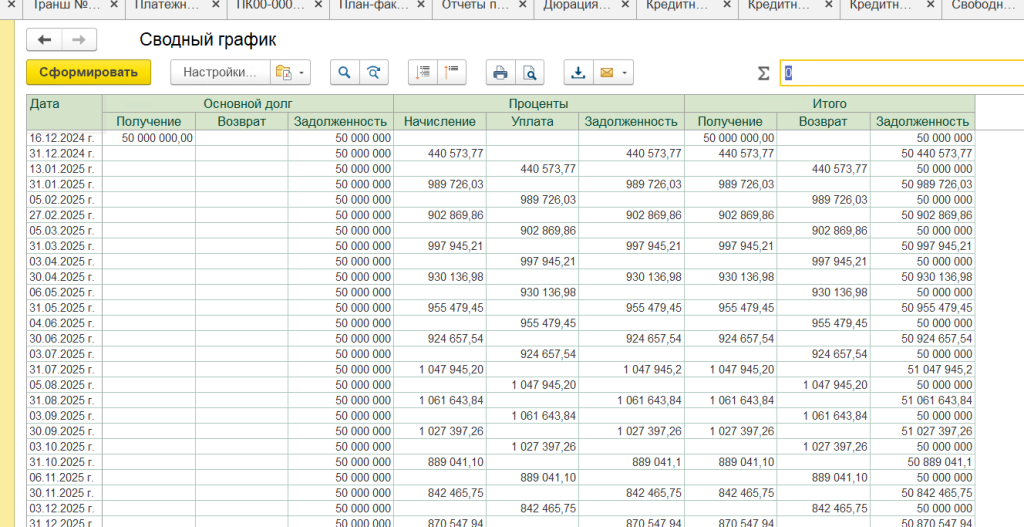The image size is (1024, 527).
Task: Select Проценты Задолженность value 889 041,1
Action: click(631, 462)
